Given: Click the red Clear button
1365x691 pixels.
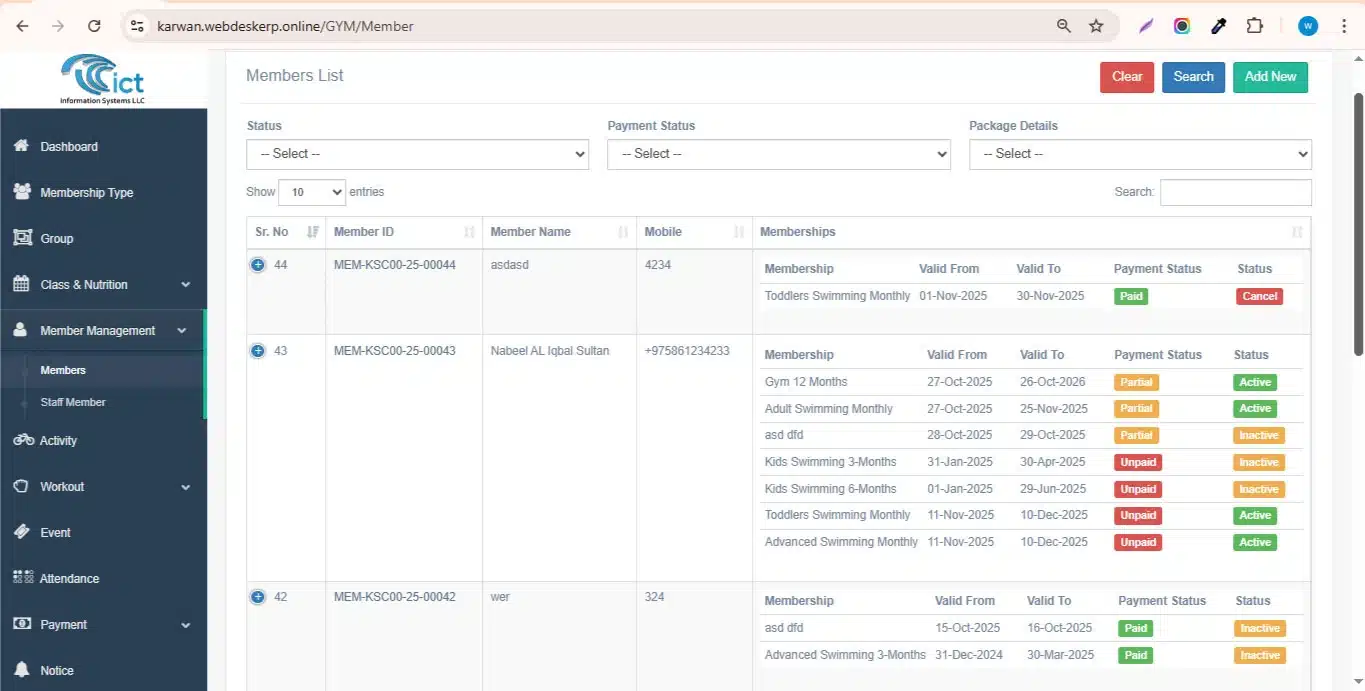Looking at the screenshot, I should 1127,77.
